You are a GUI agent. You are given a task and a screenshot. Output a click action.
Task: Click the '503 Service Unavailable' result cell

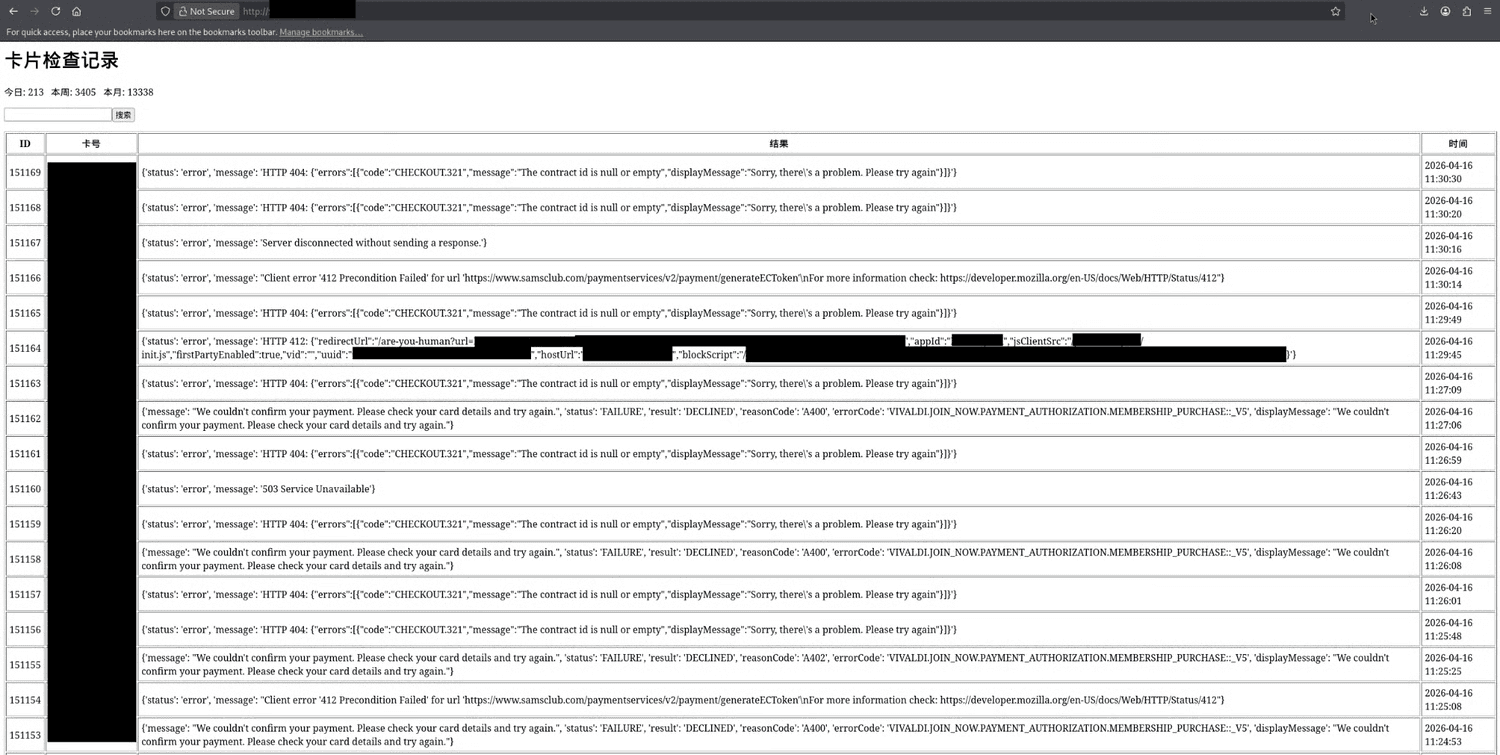pos(779,489)
